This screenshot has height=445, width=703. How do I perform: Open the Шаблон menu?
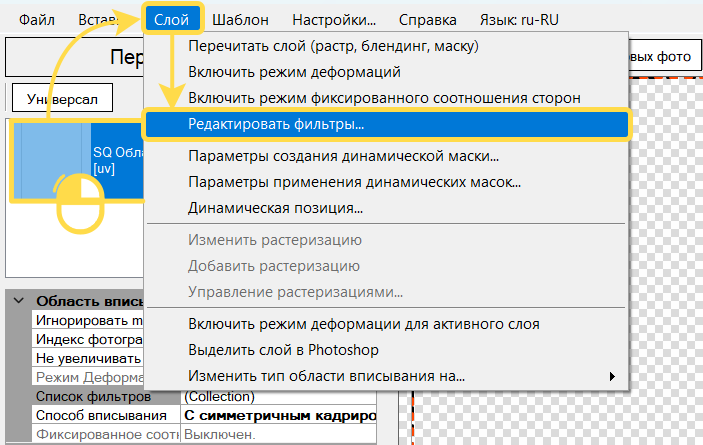240,19
